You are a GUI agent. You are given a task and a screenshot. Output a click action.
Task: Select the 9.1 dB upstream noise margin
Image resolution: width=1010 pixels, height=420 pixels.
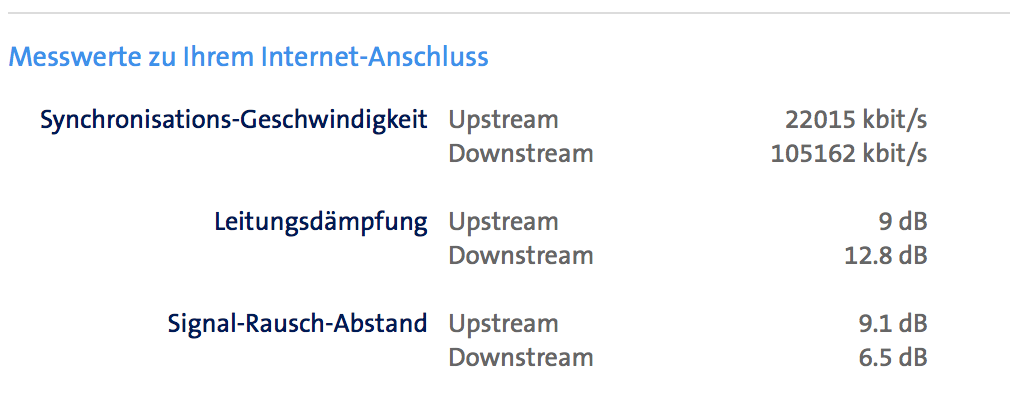tap(892, 324)
